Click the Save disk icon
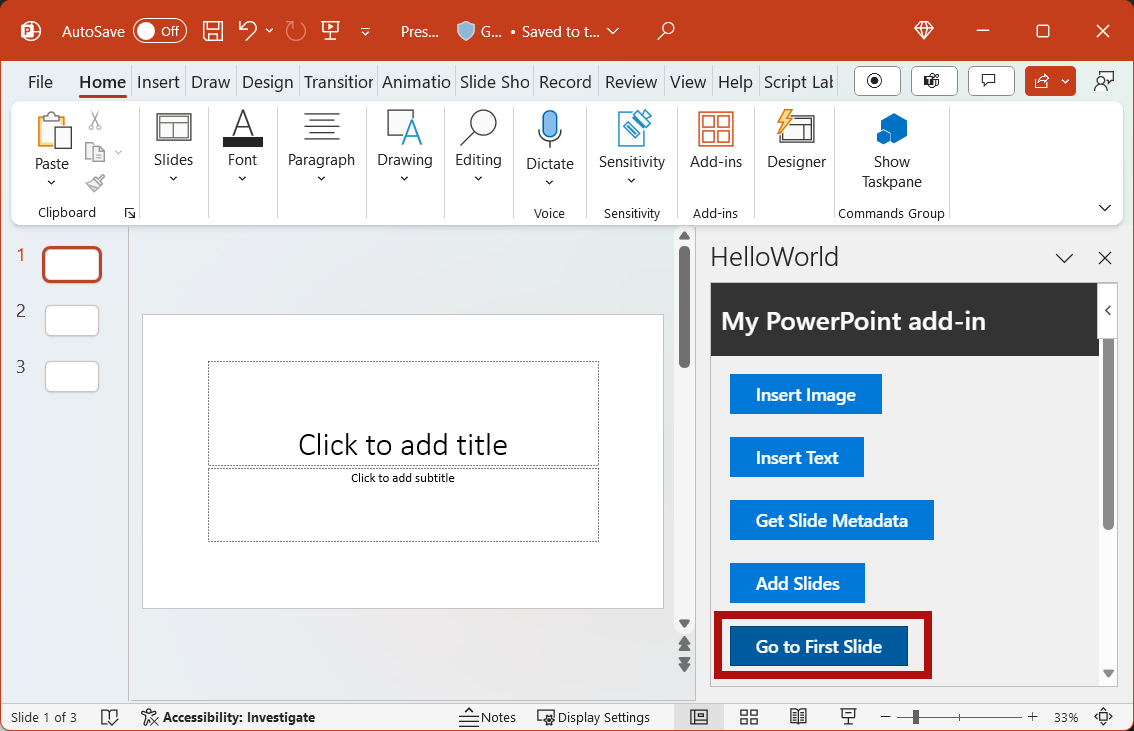This screenshot has width=1134, height=731. [x=213, y=31]
